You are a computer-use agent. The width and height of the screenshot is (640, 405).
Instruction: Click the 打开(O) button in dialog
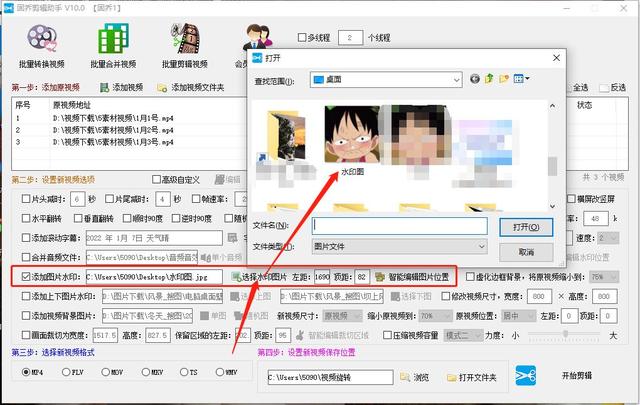point(526,227)
